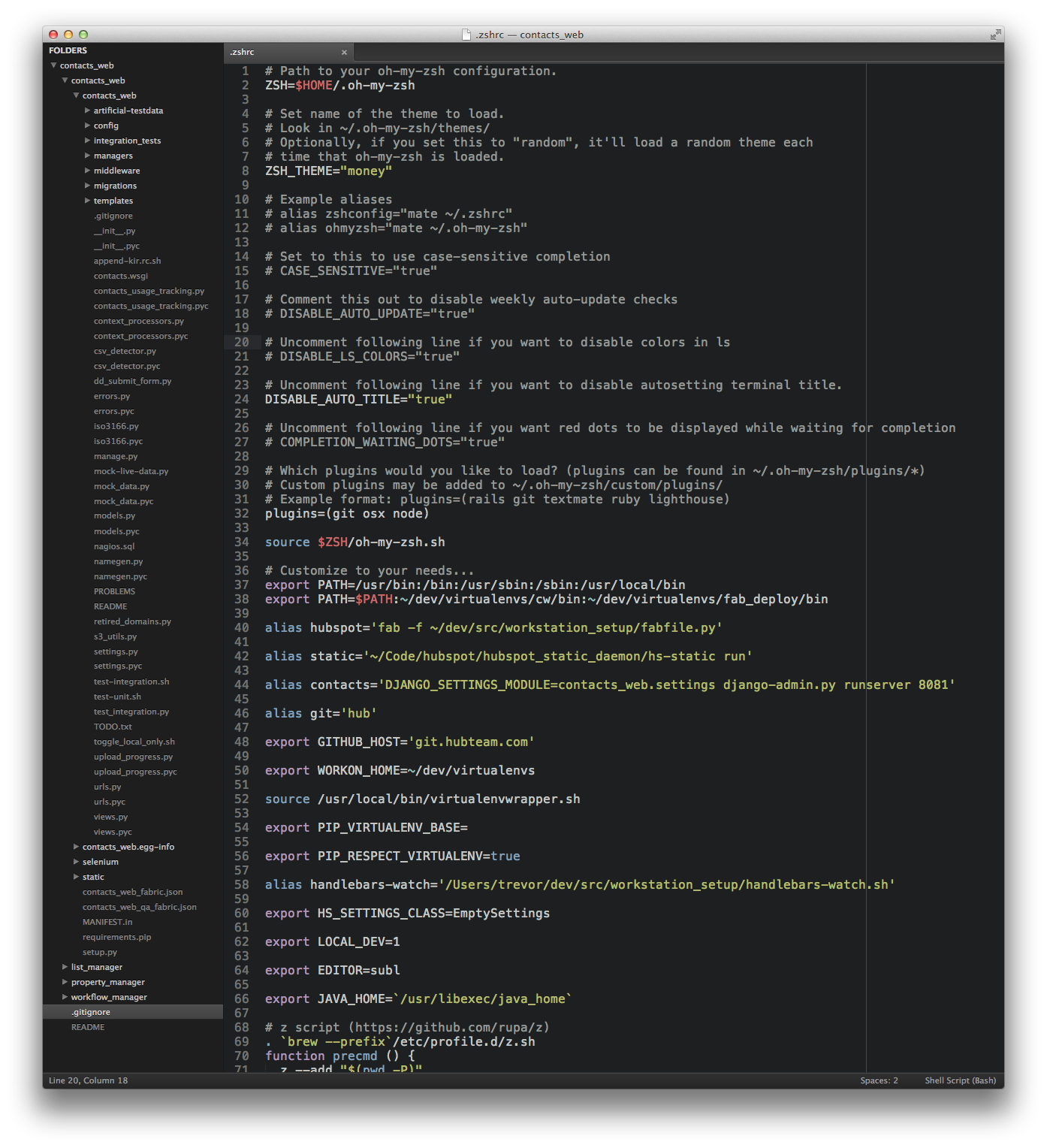Click line number 44 in gutter
1047x1148 pixels.
[241, 684]
